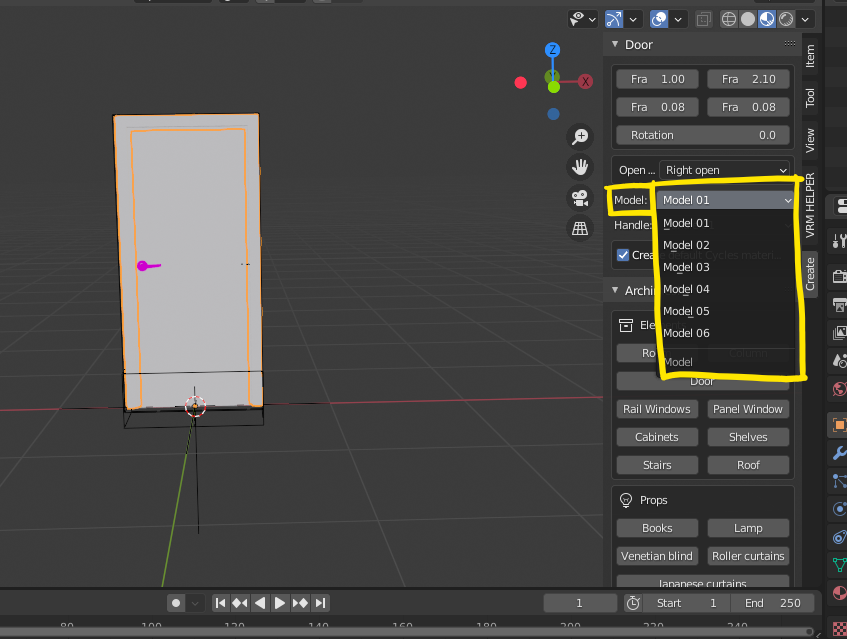Image resolution: width=847 pixels, height=639 pixels.
Task: Open the Render properties tab icon
Action: click(839, 277)
